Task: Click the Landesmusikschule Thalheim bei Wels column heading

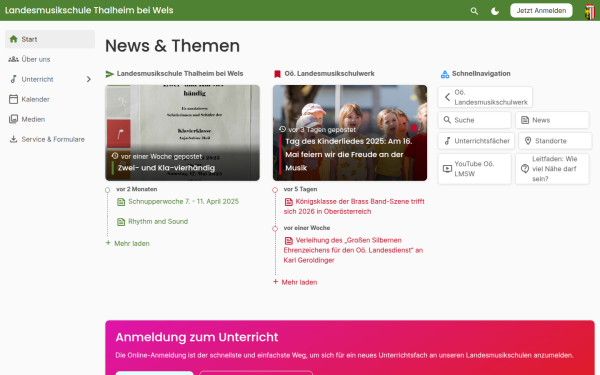Action: [180, 73]
